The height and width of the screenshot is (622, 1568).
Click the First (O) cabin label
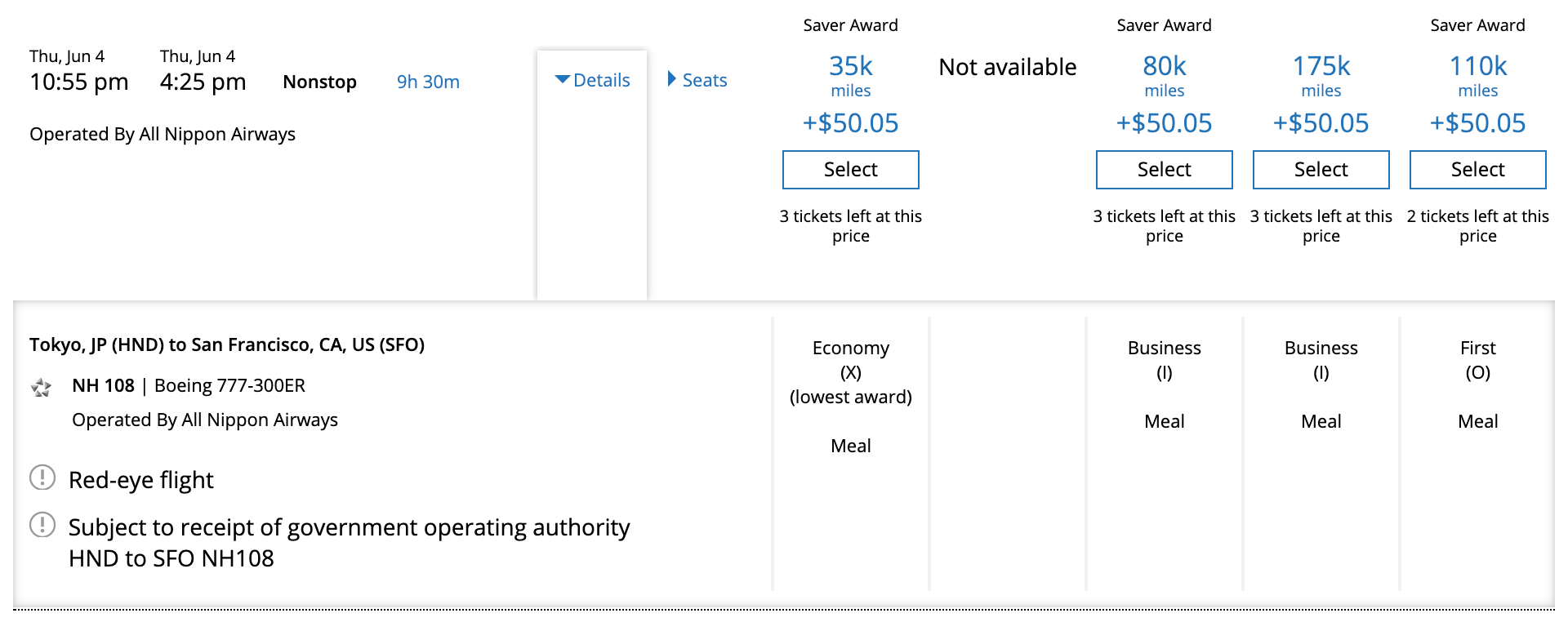click(1477, 360)
